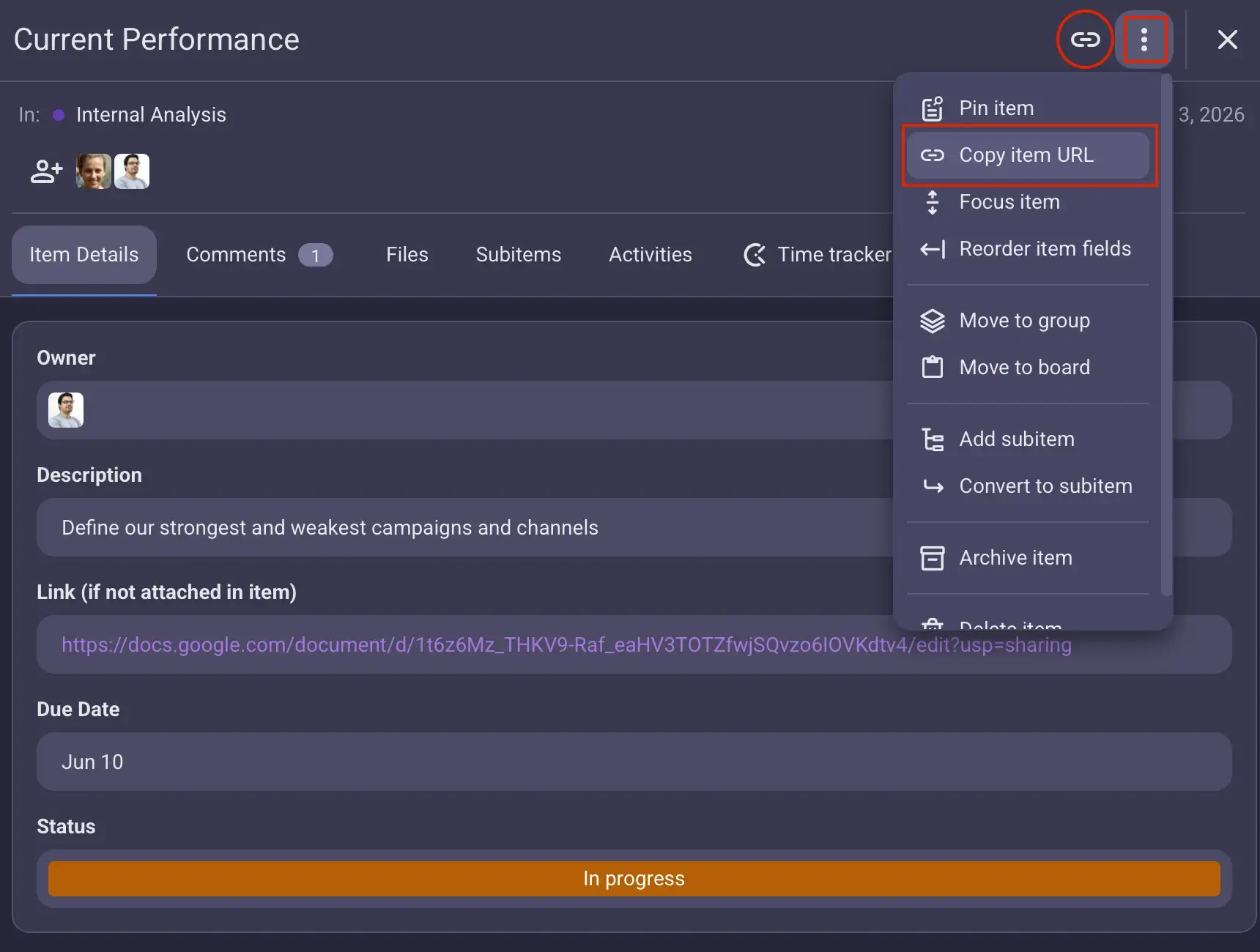1260x952 pixels.
Task: Click the link icon beside Copy item URL
Action: pyautogui.click(x=933, y=155)
